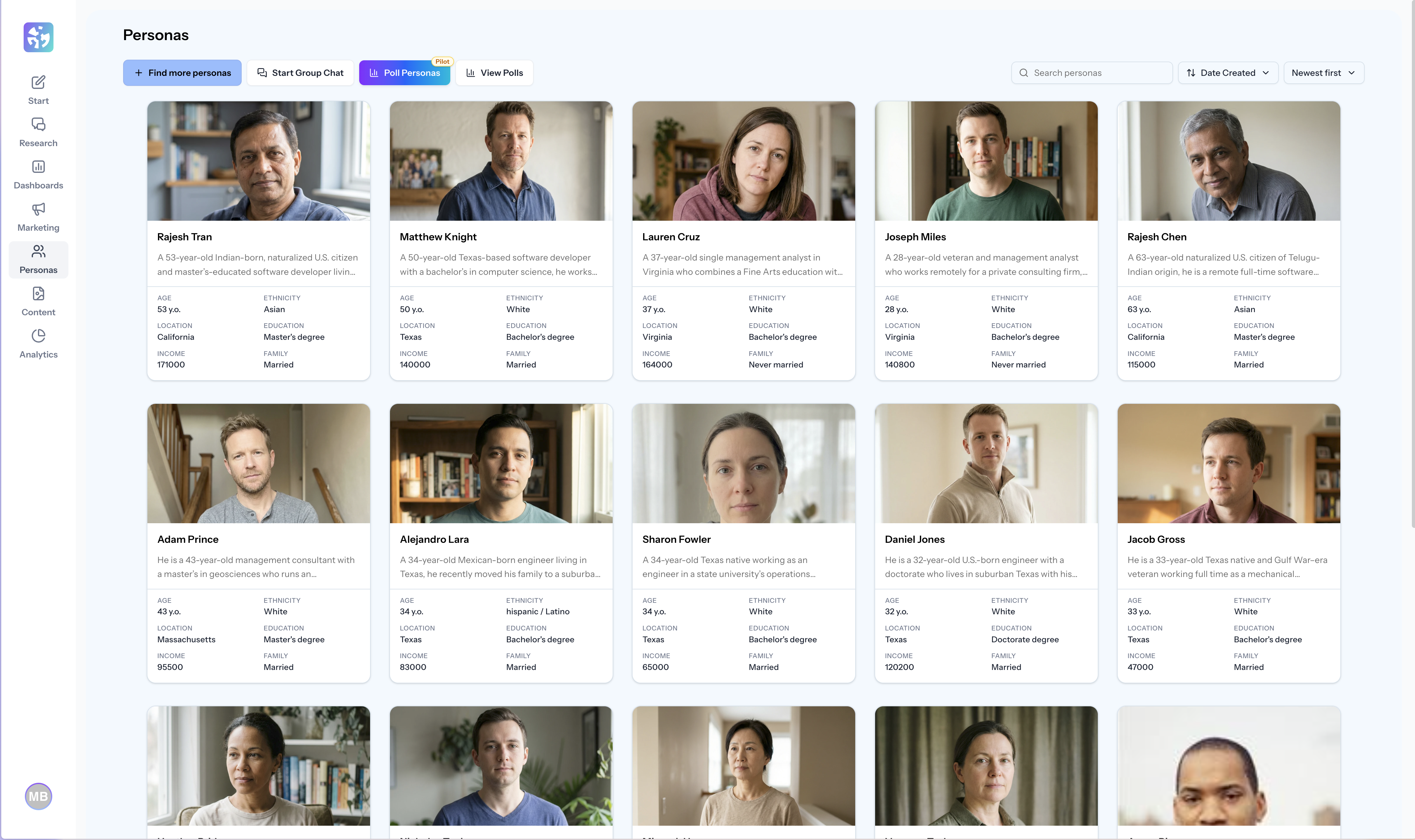This screenshot has height=840, width=1415.
Task: Click the Lauren Cruz name
Action: click(671, 237)
